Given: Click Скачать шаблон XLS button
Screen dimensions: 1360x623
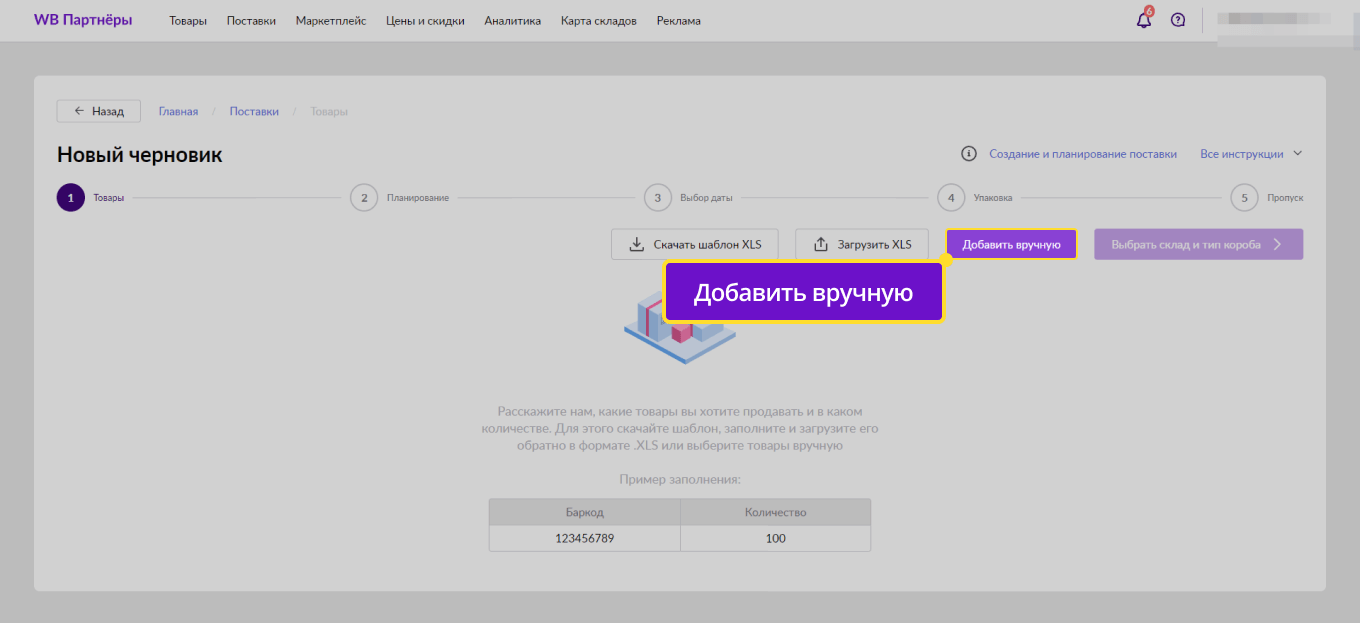Looking at the screenshot, I should tap(695, 244).
